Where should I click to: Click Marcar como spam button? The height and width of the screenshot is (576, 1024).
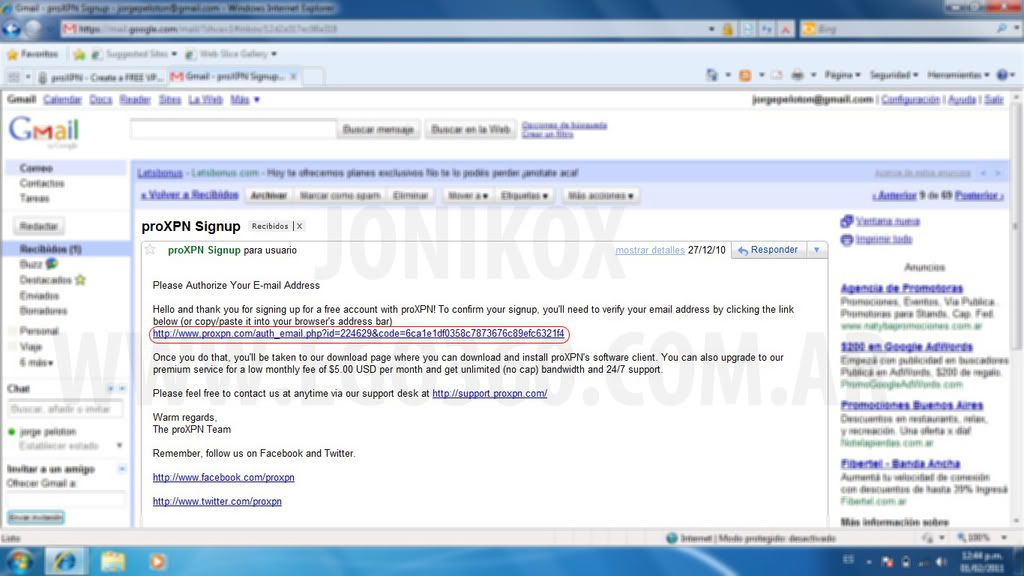340,196
